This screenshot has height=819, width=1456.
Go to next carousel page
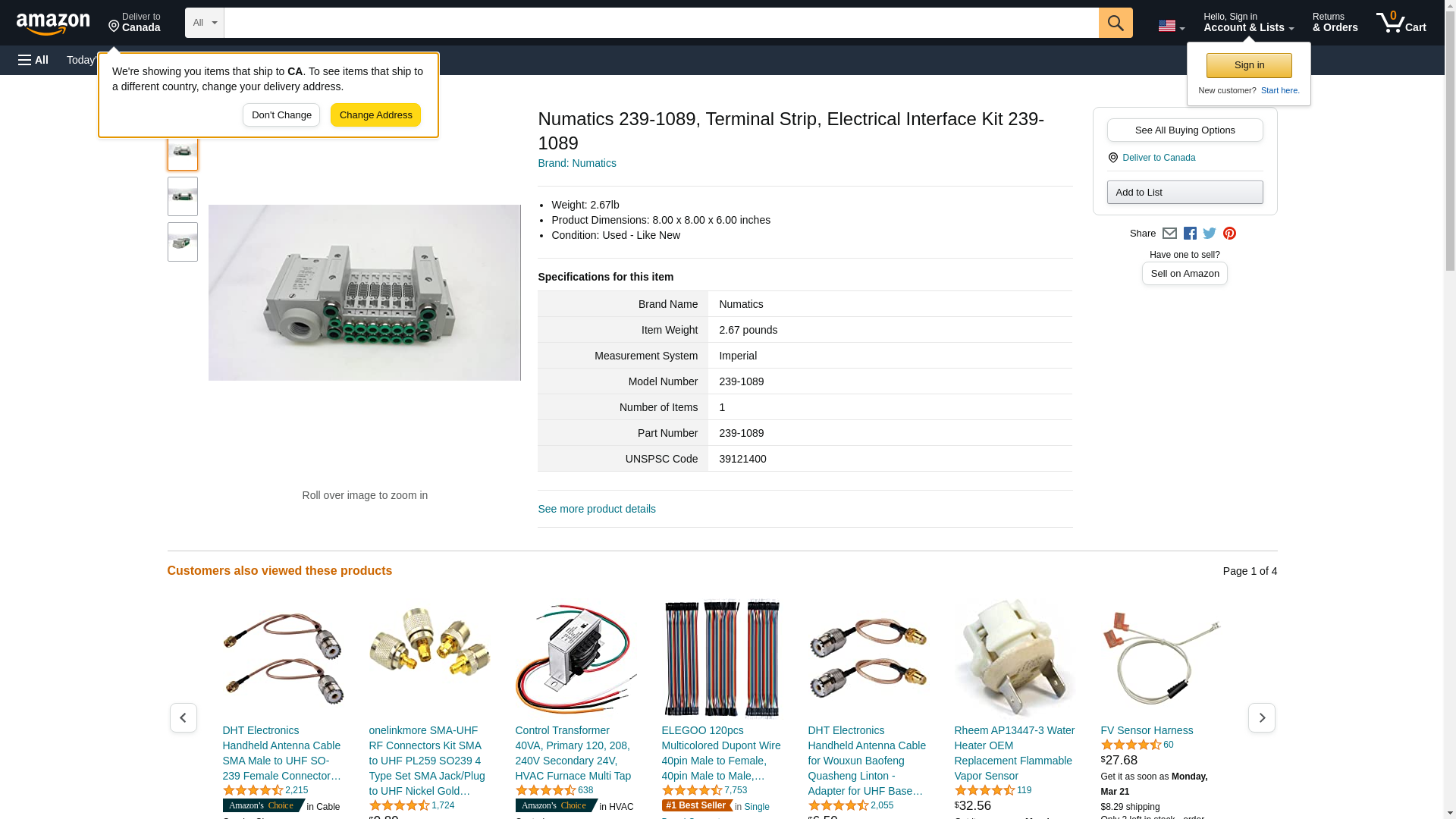[1261, 717]
